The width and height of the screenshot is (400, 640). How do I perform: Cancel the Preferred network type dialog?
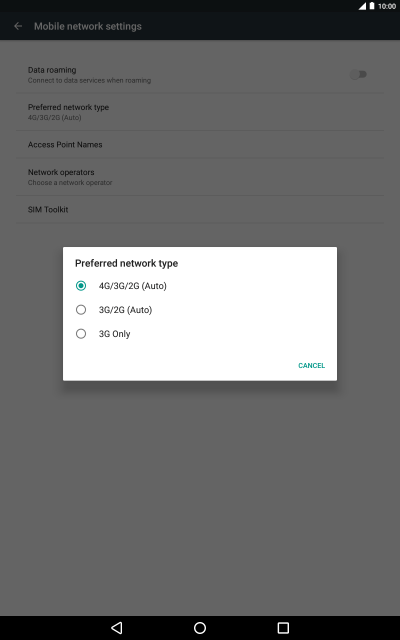[x=311, y=365]
